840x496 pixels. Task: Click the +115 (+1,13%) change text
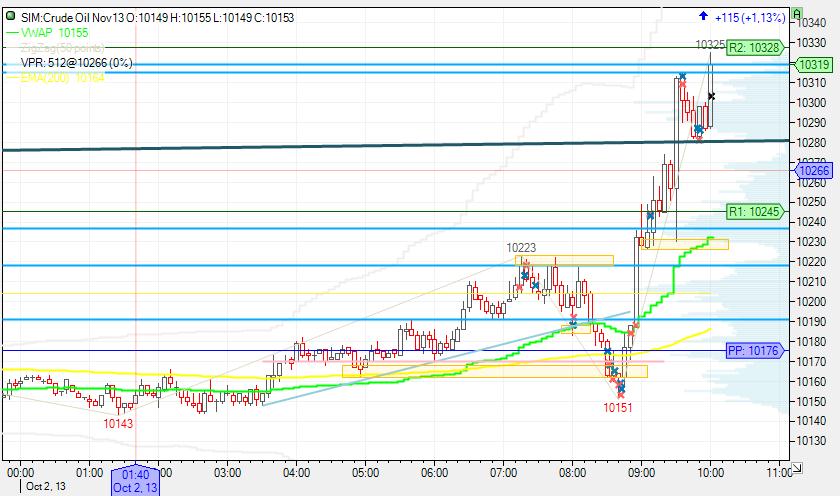[750, 17]
